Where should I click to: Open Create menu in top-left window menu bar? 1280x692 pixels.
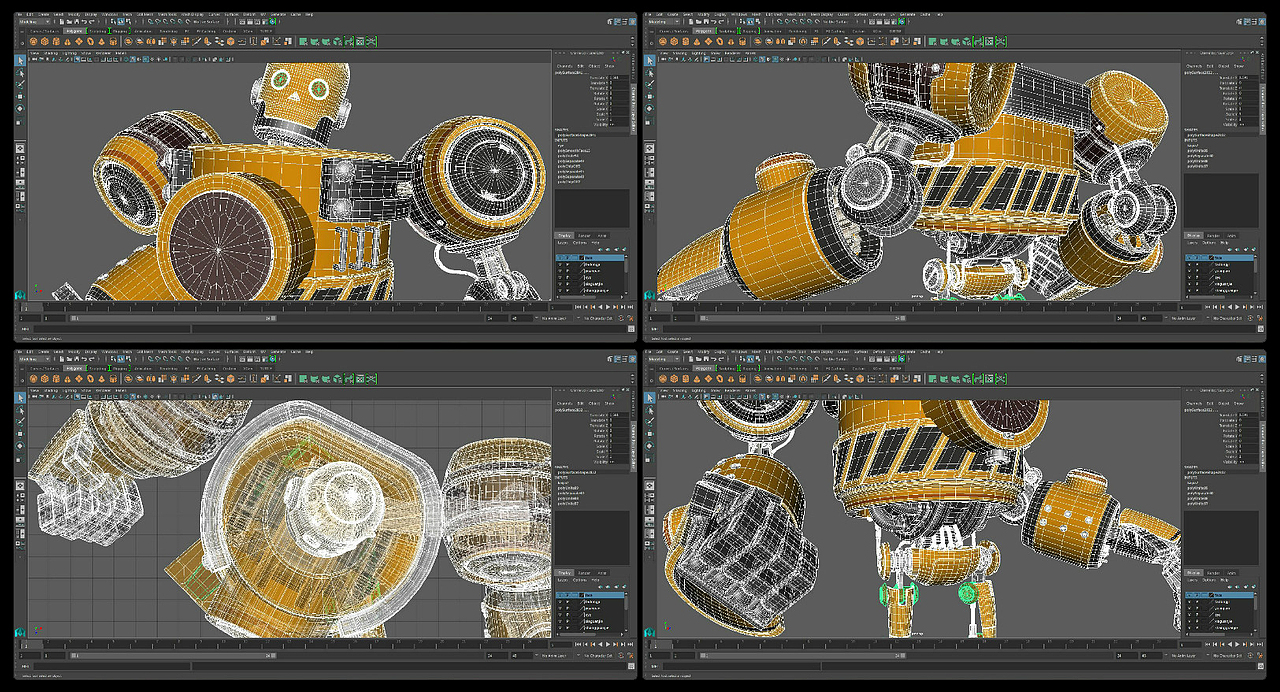[43, 14]
